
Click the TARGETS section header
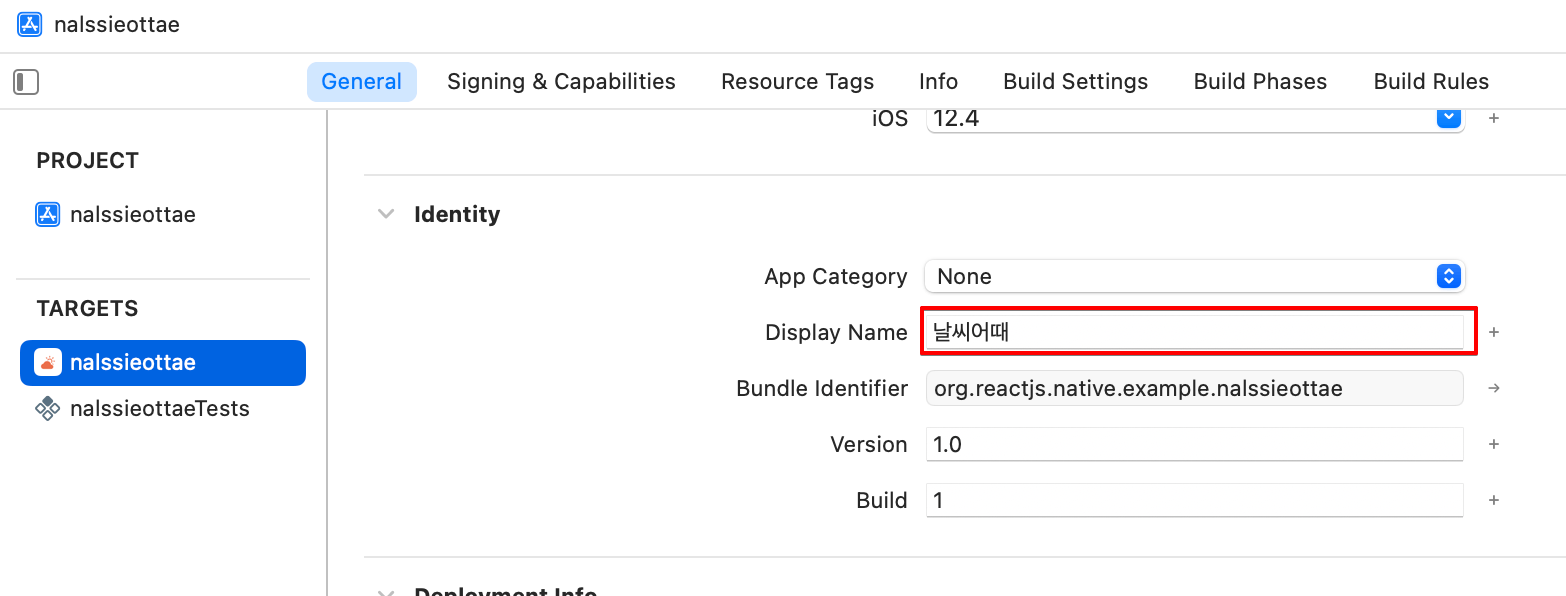click(88, 309)
